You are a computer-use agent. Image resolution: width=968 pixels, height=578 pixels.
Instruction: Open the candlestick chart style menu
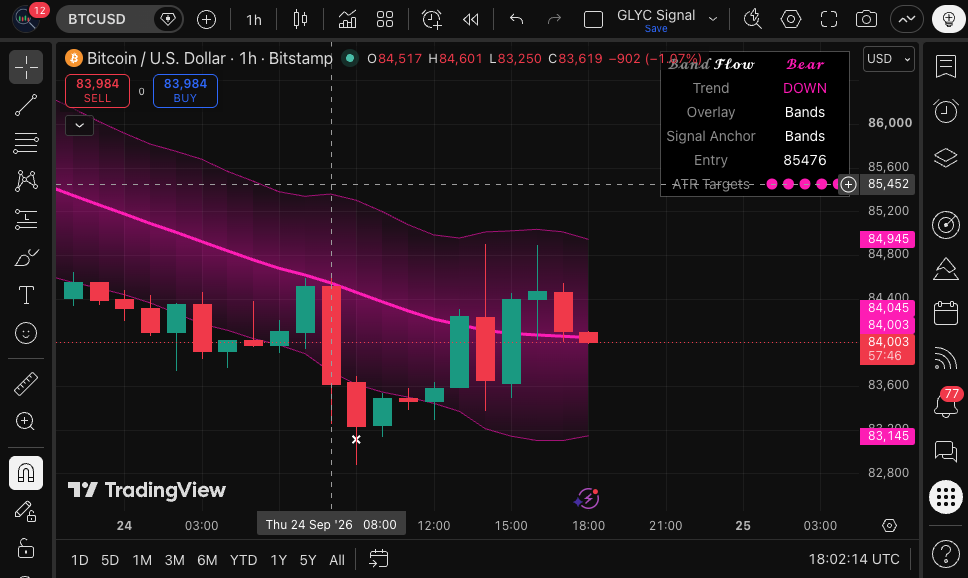pyautogui.click(x=301, y=19)
